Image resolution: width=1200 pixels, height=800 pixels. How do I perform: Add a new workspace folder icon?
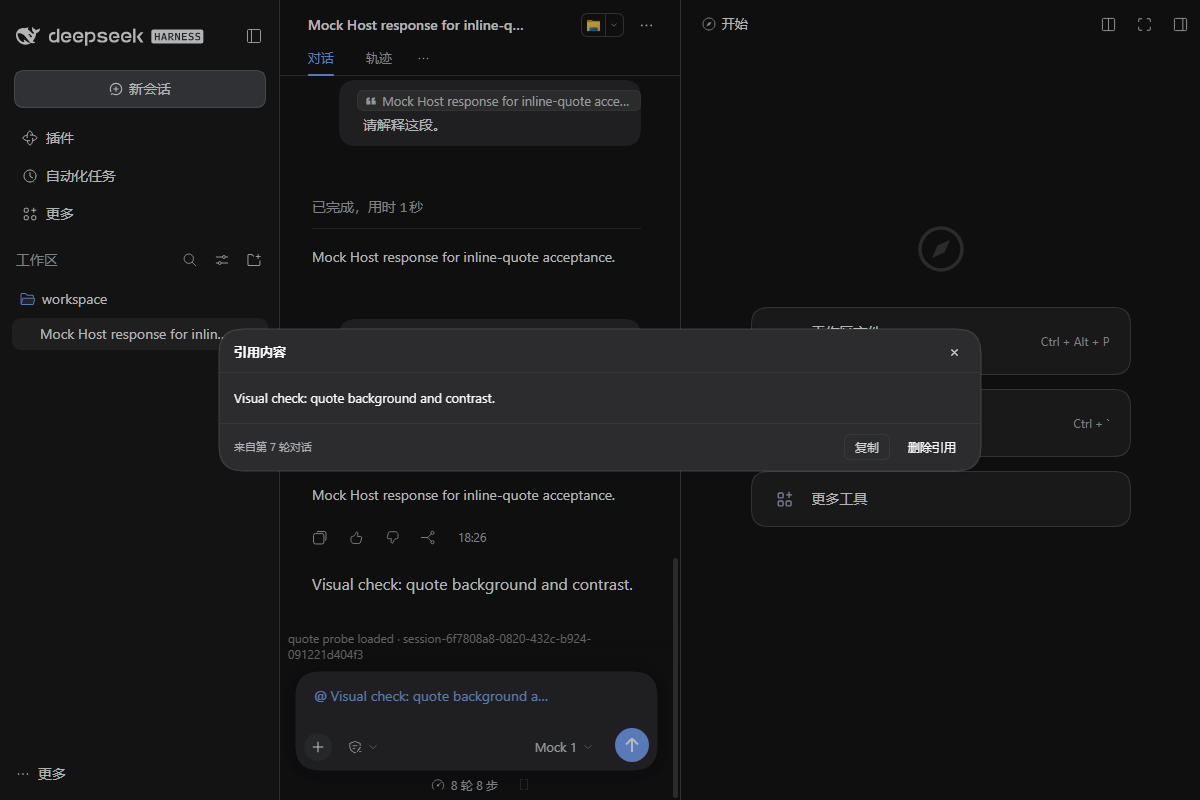pyautogui.click(x=254, y=260)
